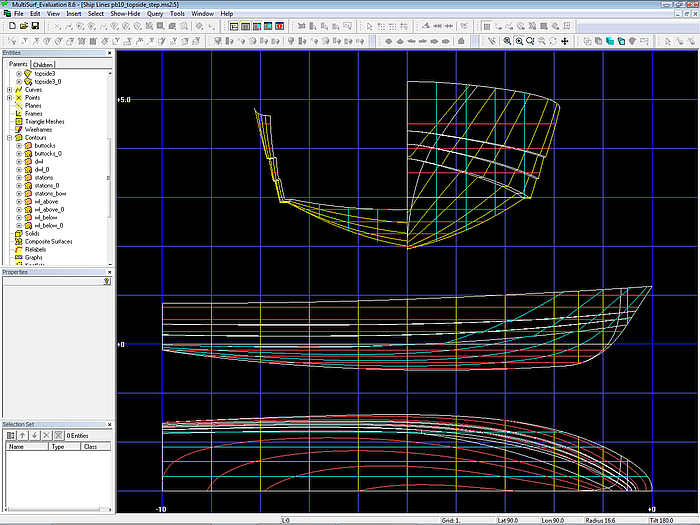Viewport: 700px width, 525px height.
Task: Select stations_bow in the Entities tree
Action: pyautogui.click(x=49, y=193)
